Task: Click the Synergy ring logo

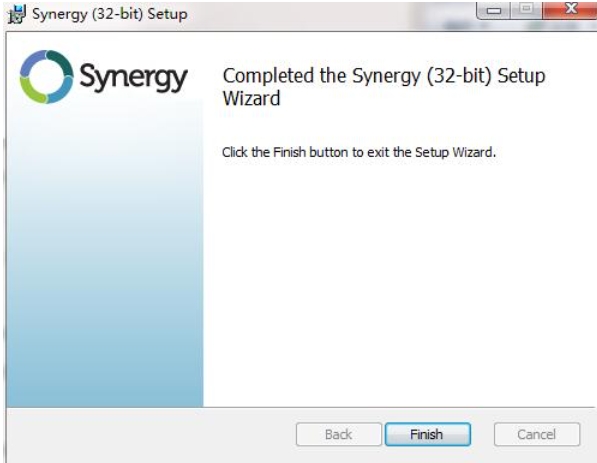Action: coord(46,77)
